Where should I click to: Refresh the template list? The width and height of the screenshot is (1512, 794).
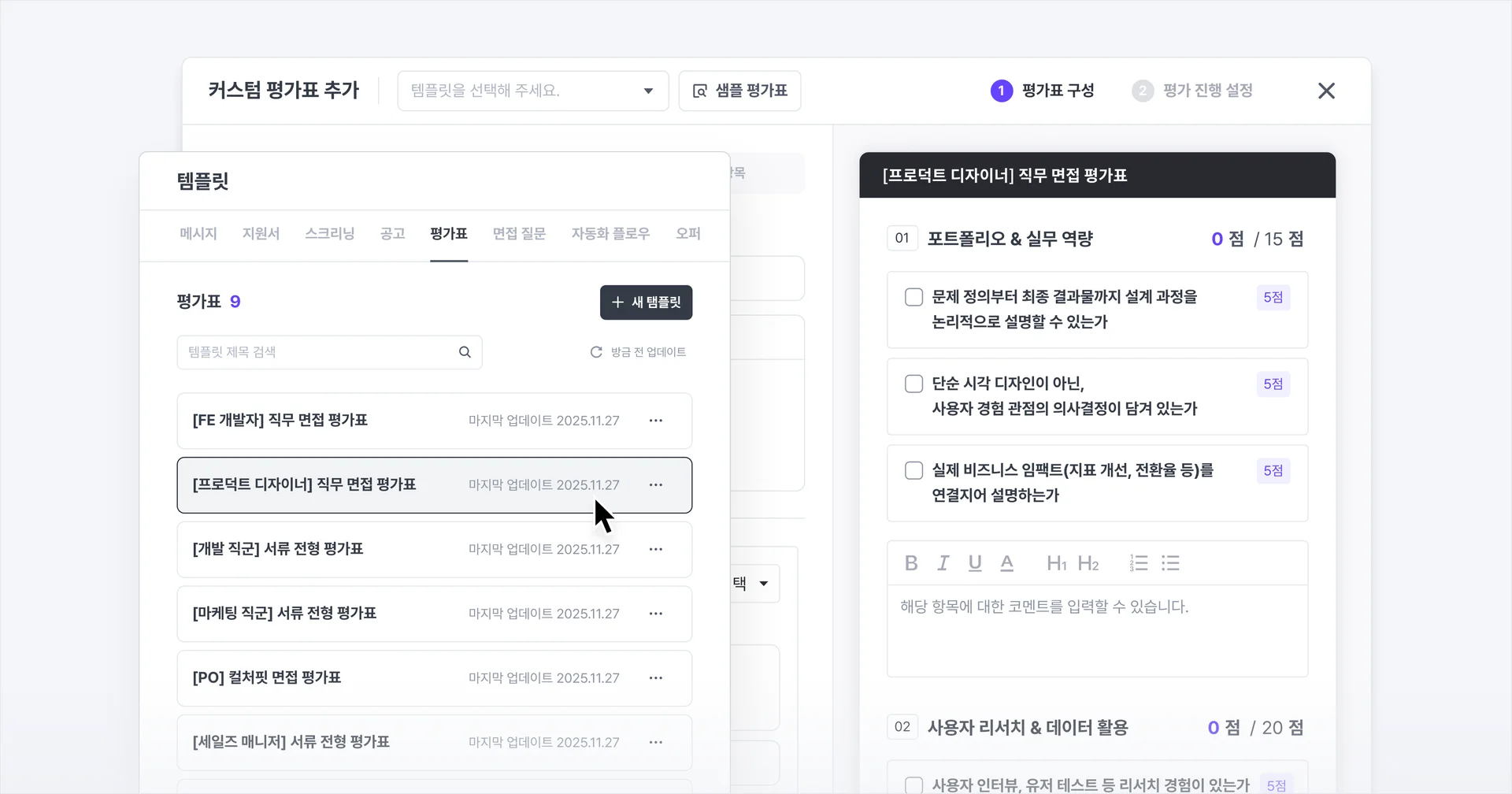click(x=596, y=352)
